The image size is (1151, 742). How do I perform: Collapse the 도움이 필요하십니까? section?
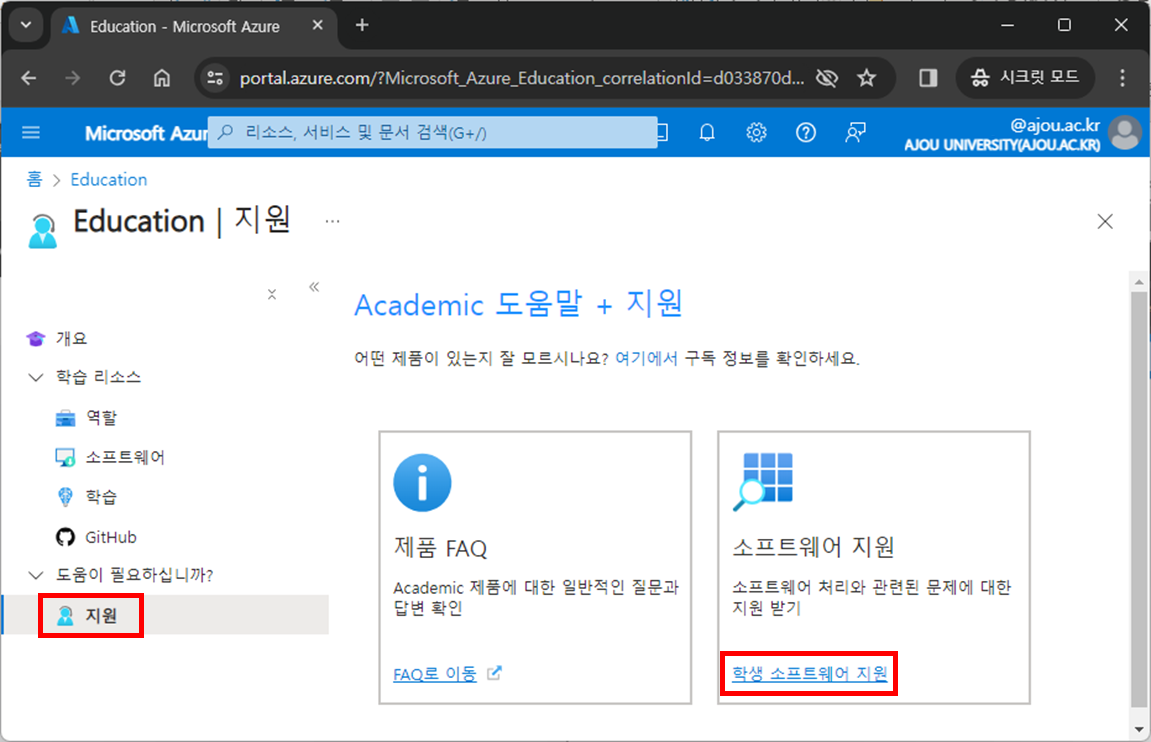pyautogui.click(x=35, y=575)
